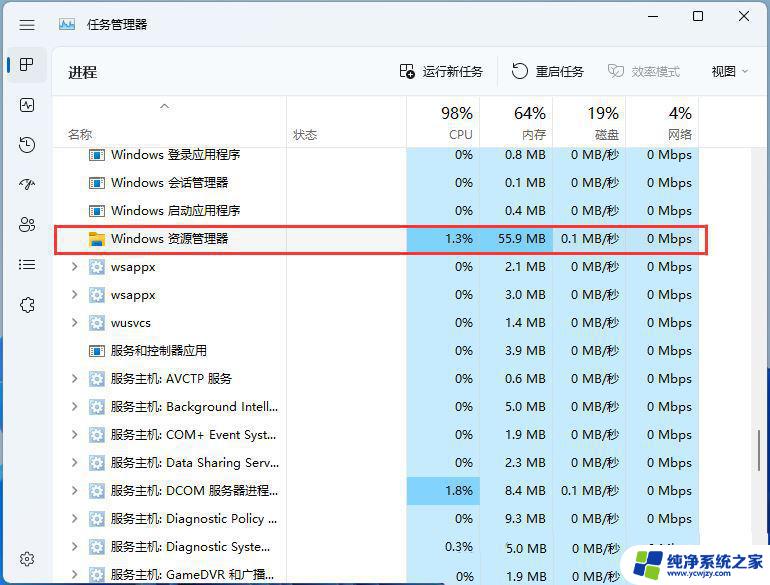Collapse the column header using the up chevron

coord(165,106)
